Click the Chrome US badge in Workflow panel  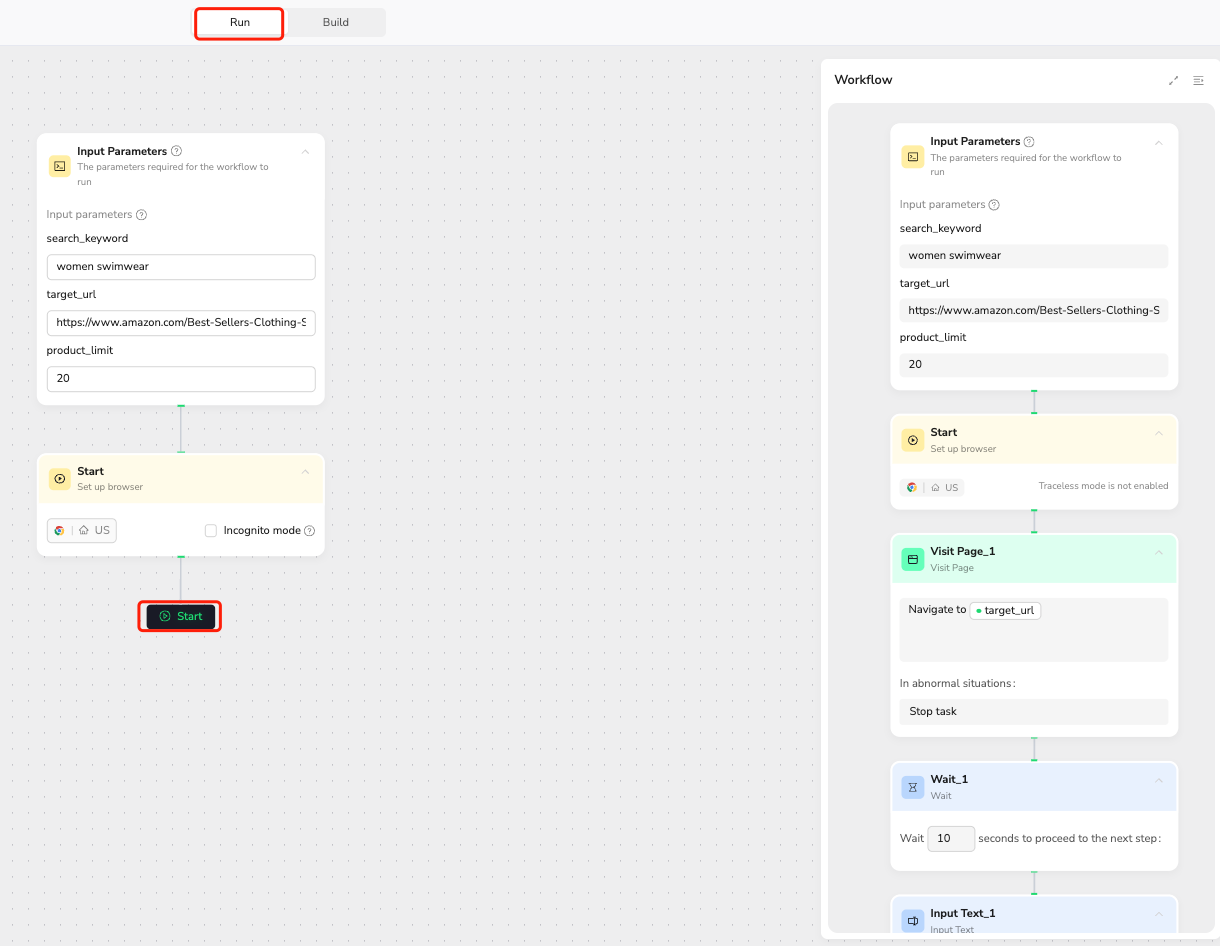[x=932, y=488]
